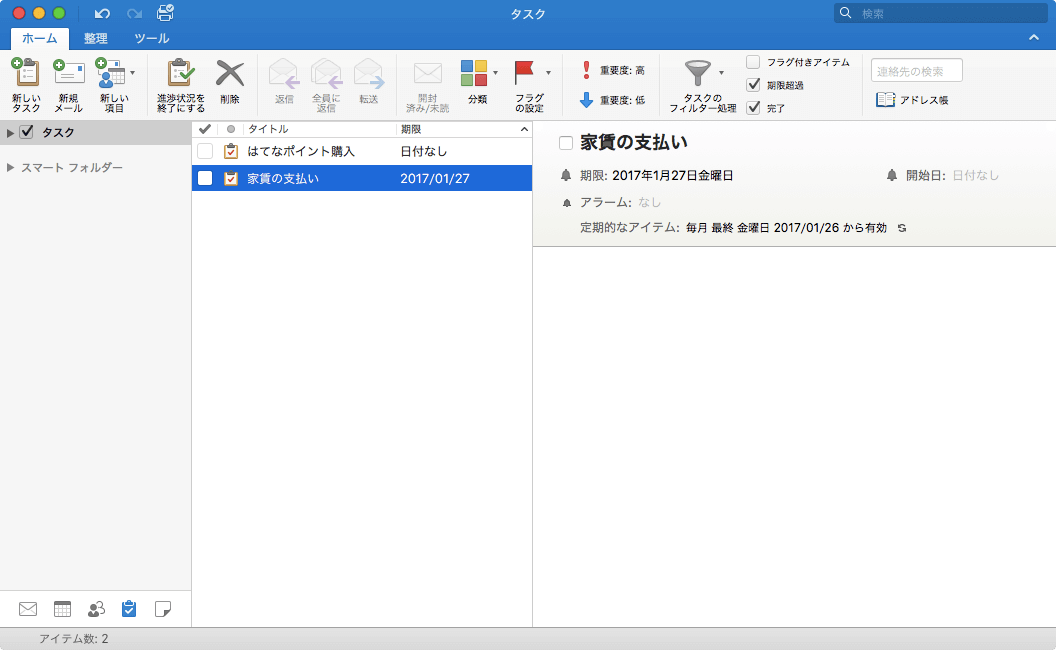The width and height of the screenshot is (1056, 650).
Task: Toggle sort order arrow in 期限 column
Action: click(x=524, y=129)
